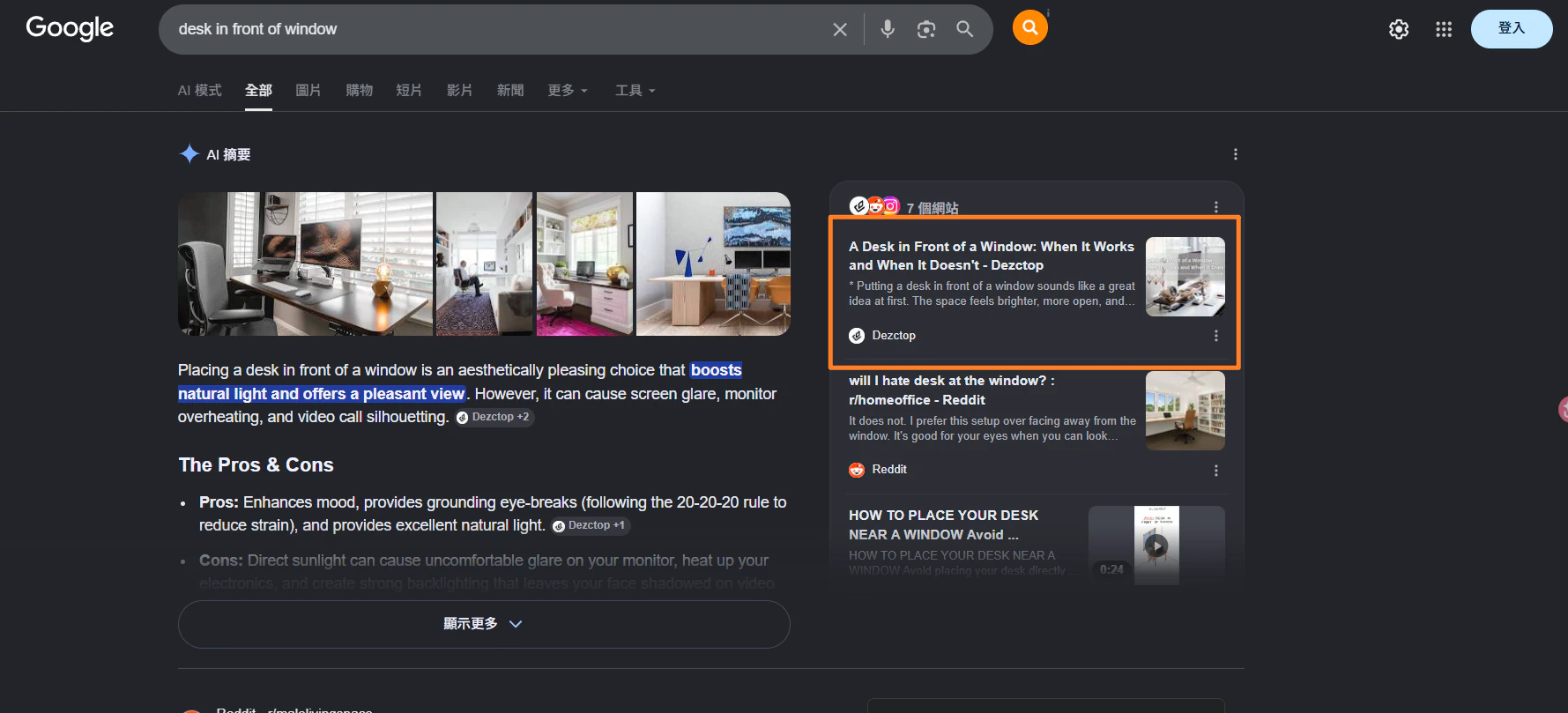This screenshot has width=1568, height=713.
Task: Click the Reddit favicon under the post
Action: tap(857, 470)
